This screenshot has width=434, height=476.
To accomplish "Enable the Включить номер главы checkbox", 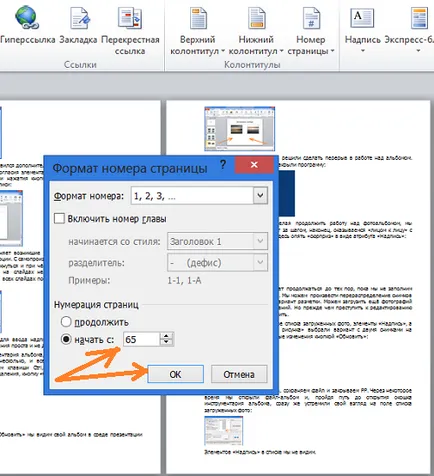I will click(59, 219).
